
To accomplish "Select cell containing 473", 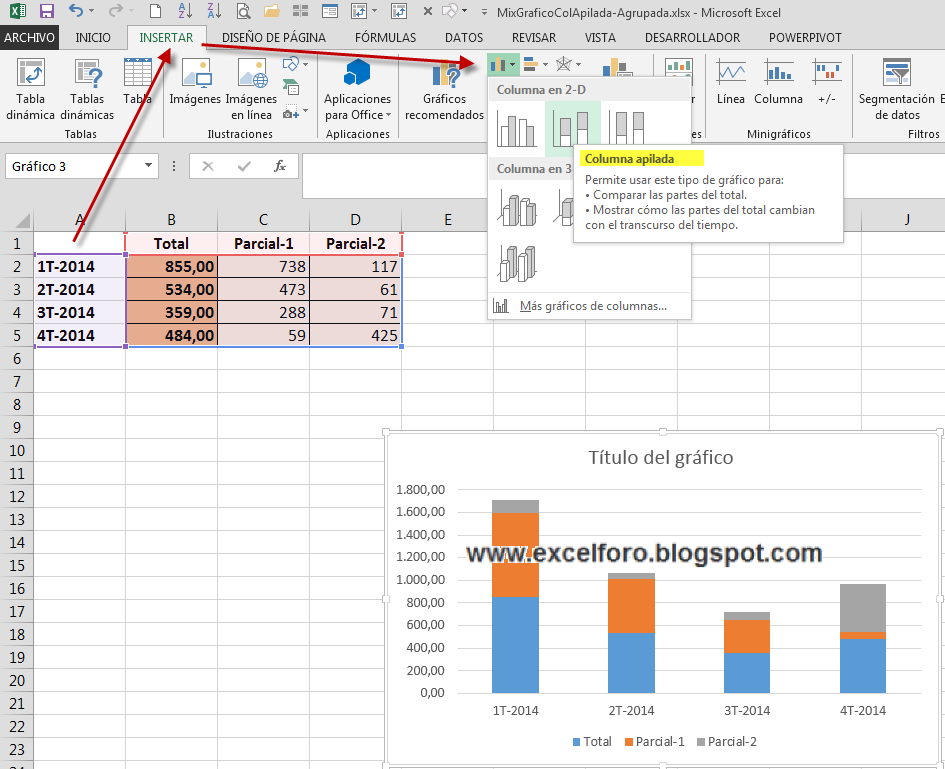I will point(264,289).
